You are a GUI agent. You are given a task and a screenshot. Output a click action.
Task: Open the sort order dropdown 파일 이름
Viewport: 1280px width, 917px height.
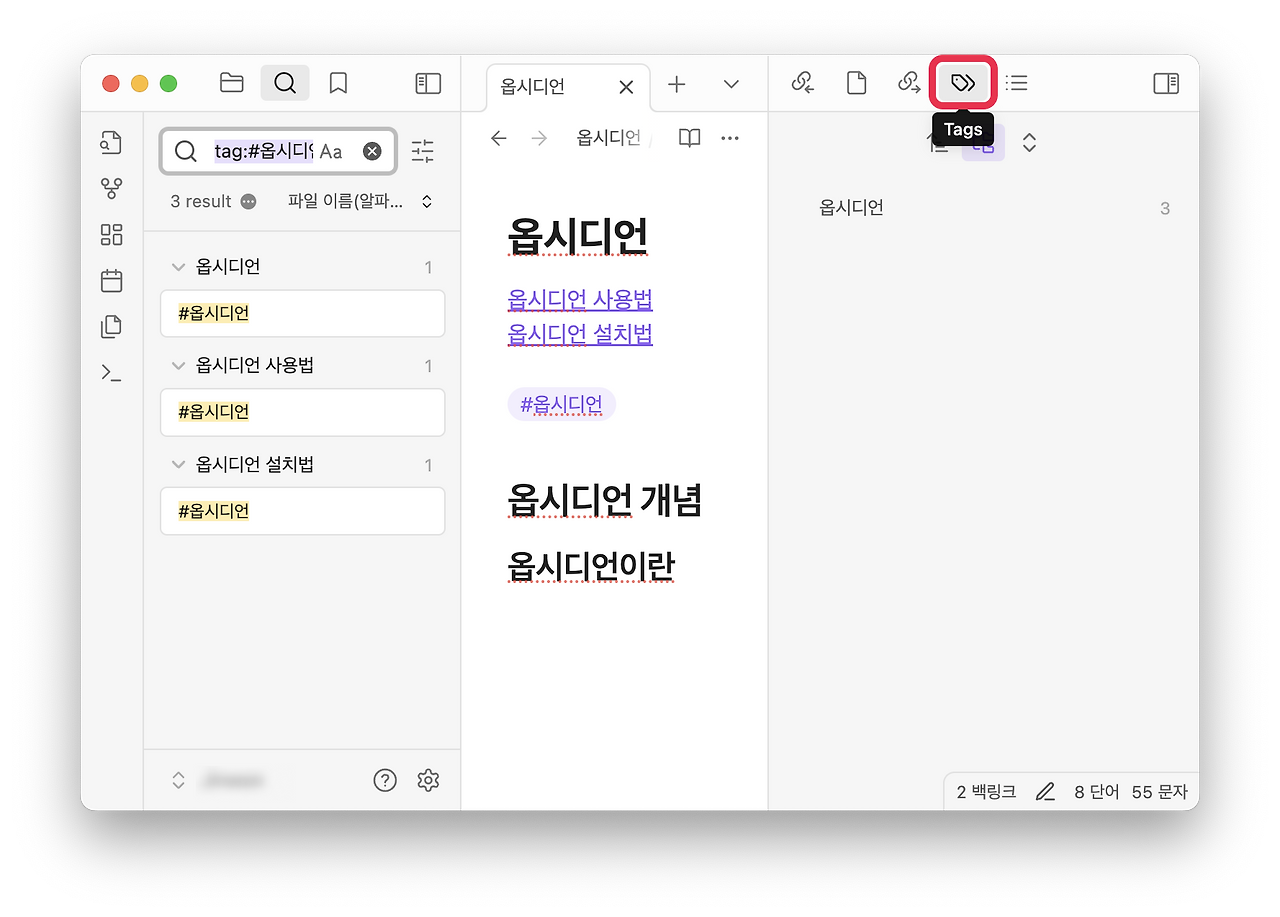coord(360,201)
